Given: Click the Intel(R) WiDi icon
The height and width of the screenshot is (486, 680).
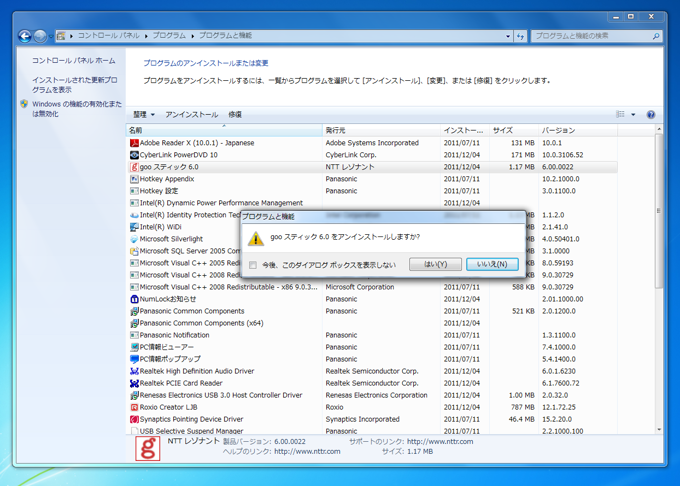Looking at the screenshot, I should (x=134, y=227).
